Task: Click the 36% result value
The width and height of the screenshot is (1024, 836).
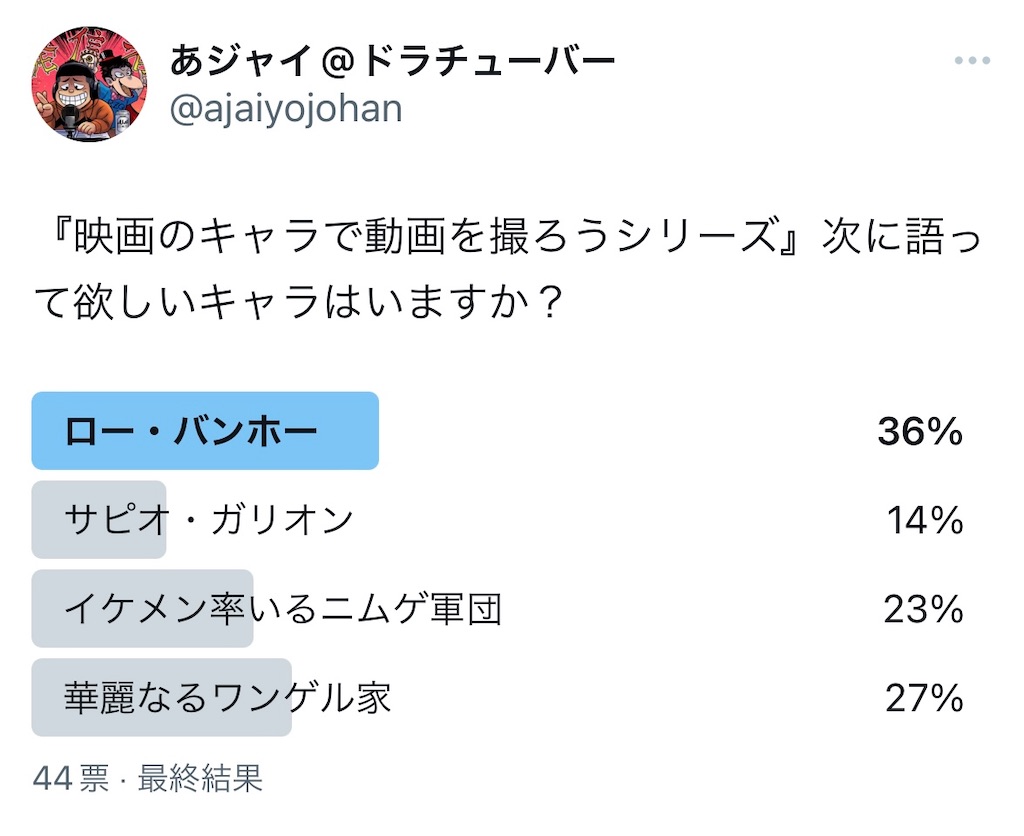Action: tap(920, 431)
